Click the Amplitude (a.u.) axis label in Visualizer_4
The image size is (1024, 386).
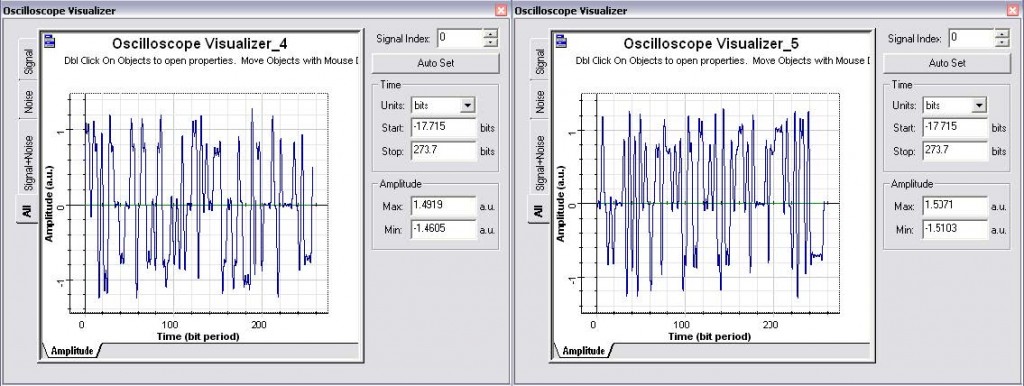click(49, 203)
